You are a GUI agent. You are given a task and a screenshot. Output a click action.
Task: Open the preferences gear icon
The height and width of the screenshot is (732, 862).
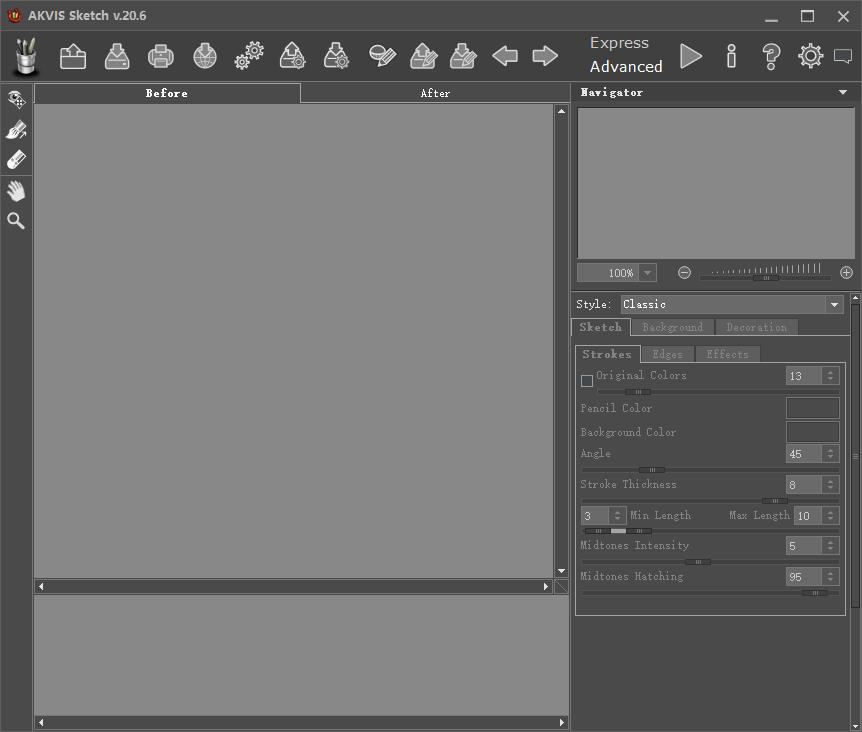click(x=810, y=56)
